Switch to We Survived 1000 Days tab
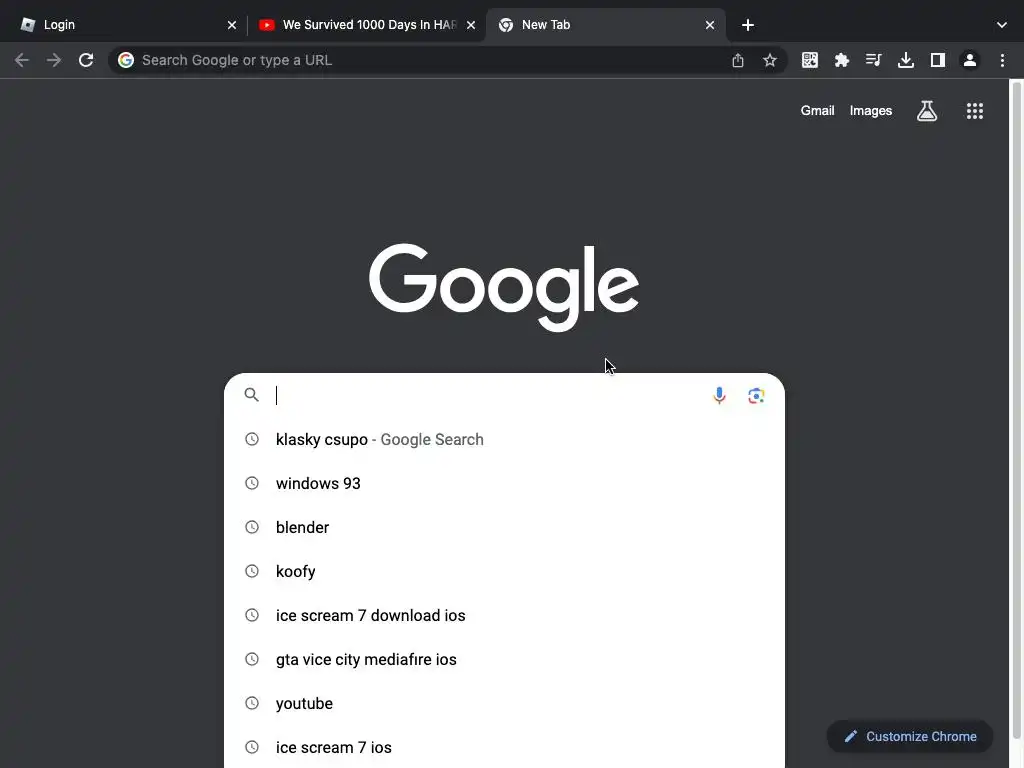Screen dimensions: 1024x768 point(366,25)
